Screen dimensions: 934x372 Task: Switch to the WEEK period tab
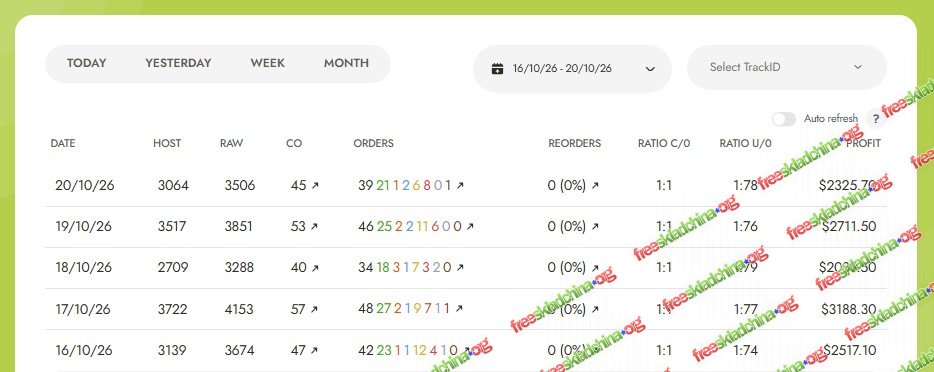tap(267, 63)
